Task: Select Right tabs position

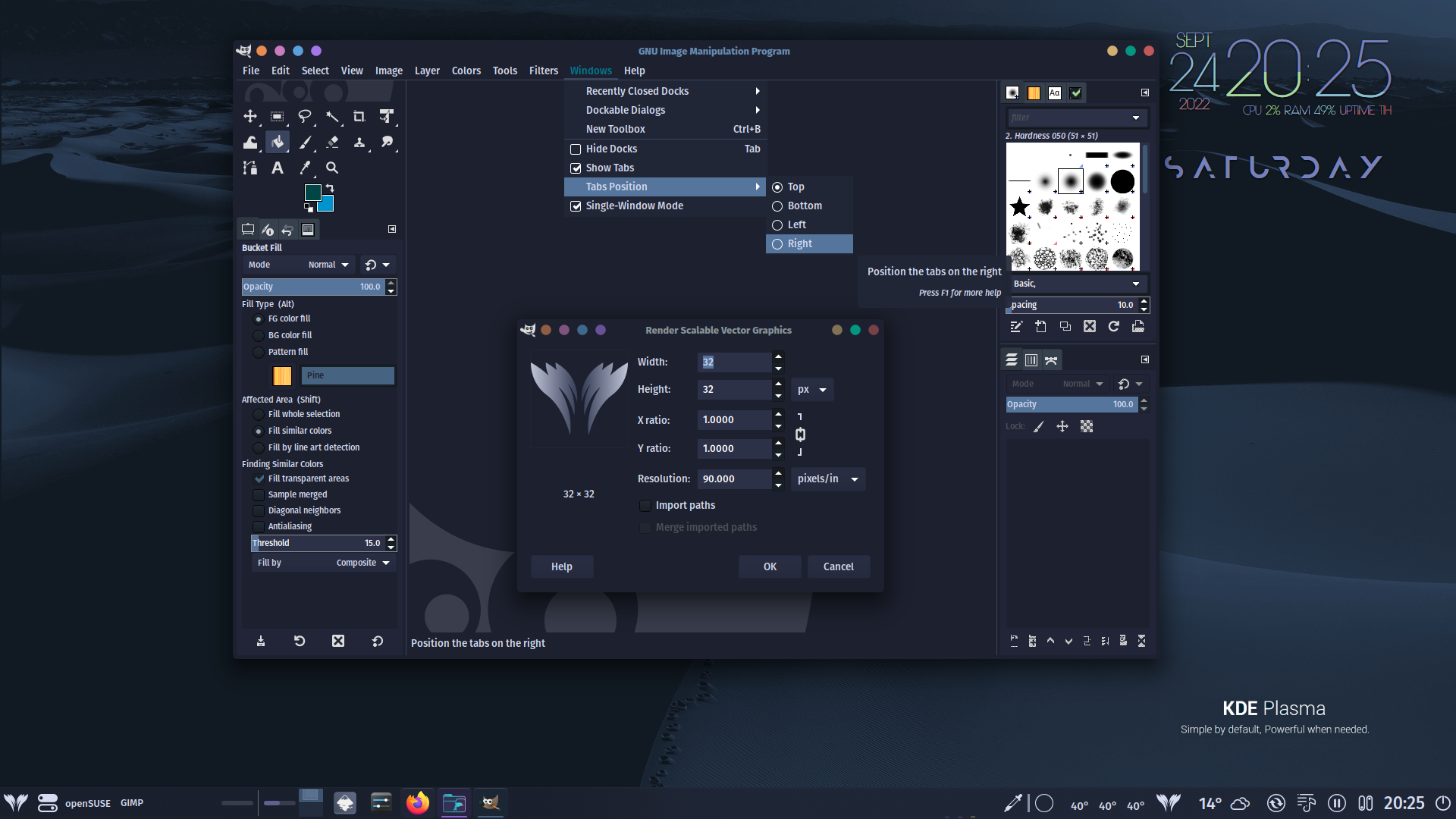Action: click(x=809, y=243)
